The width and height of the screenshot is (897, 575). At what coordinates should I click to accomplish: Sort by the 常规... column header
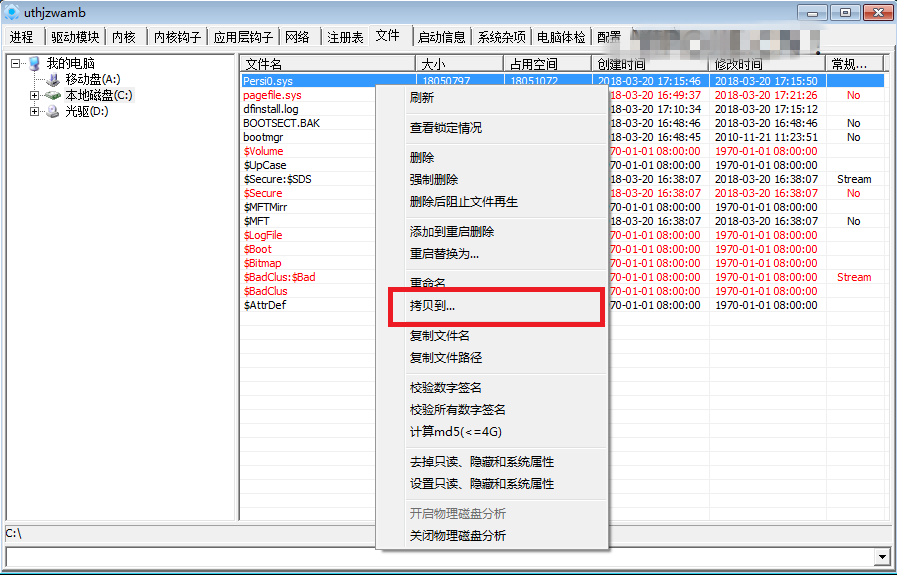(x=855, y=64)
